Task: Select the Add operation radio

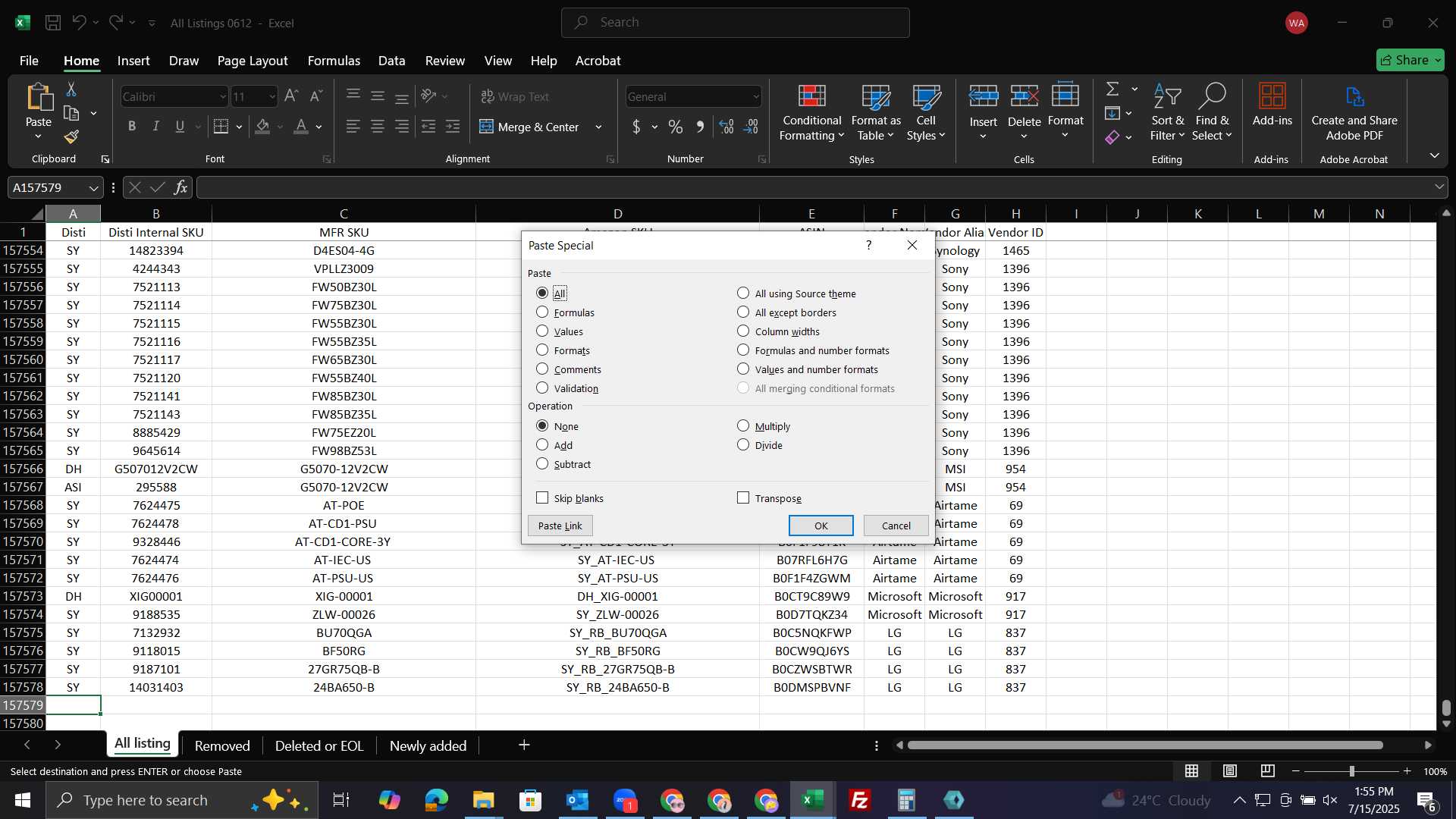Action: (x=554, y=445)
